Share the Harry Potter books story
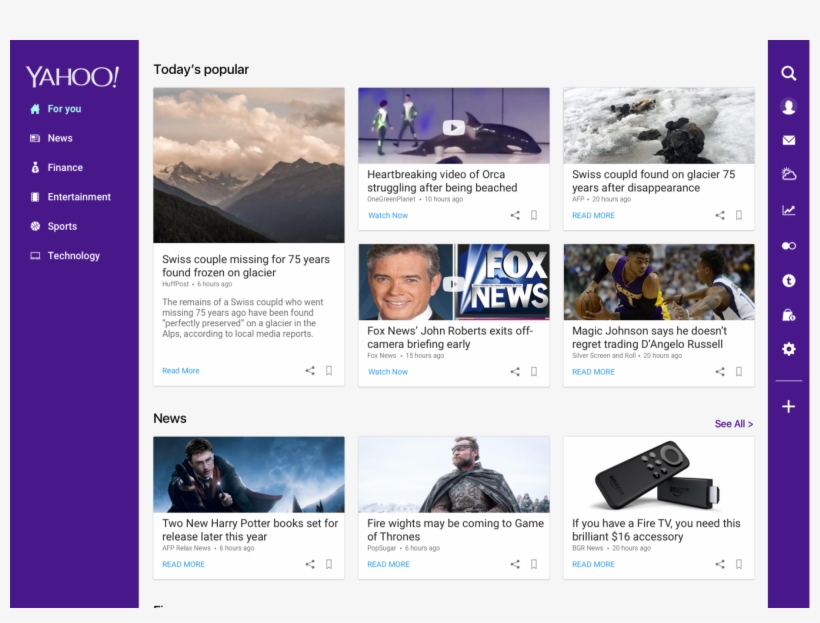Image resolution: width=820 pixels, height=623 pixels. click(310, 564)
